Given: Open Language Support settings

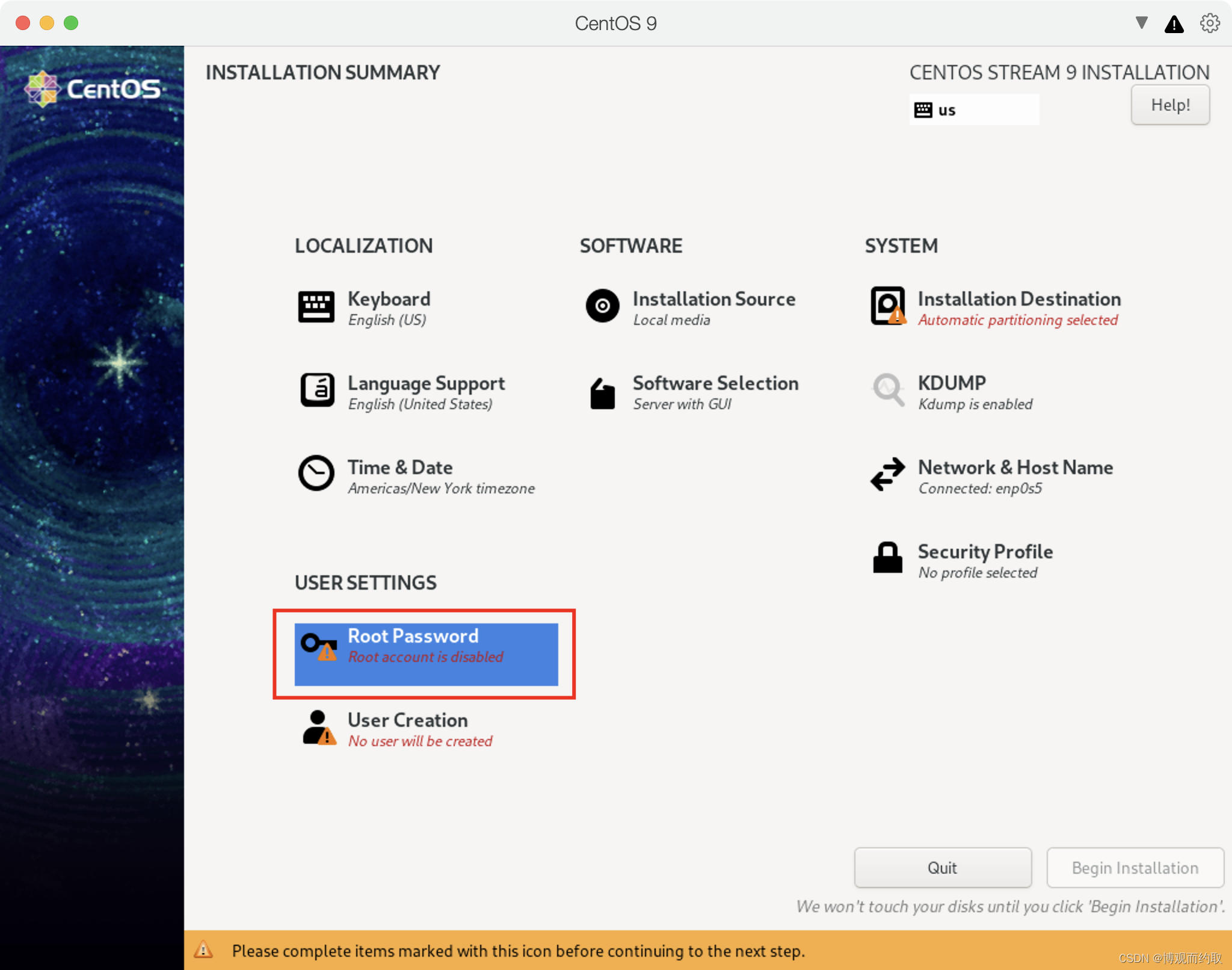Looking at the screenshot, I should pos(427,383).
